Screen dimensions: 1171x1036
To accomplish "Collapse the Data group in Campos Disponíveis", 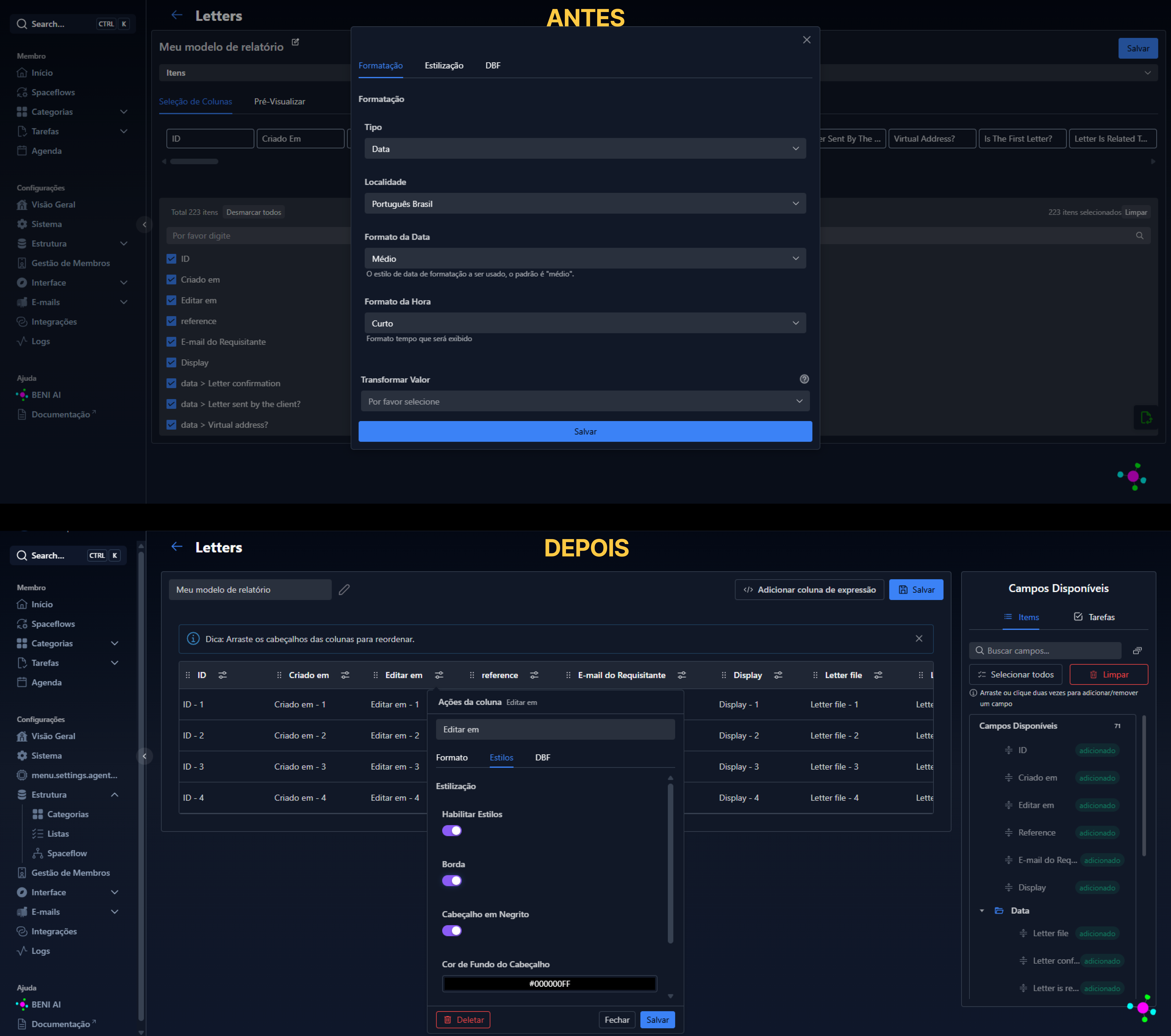I will pyautogui.click(x=982, y=910).
